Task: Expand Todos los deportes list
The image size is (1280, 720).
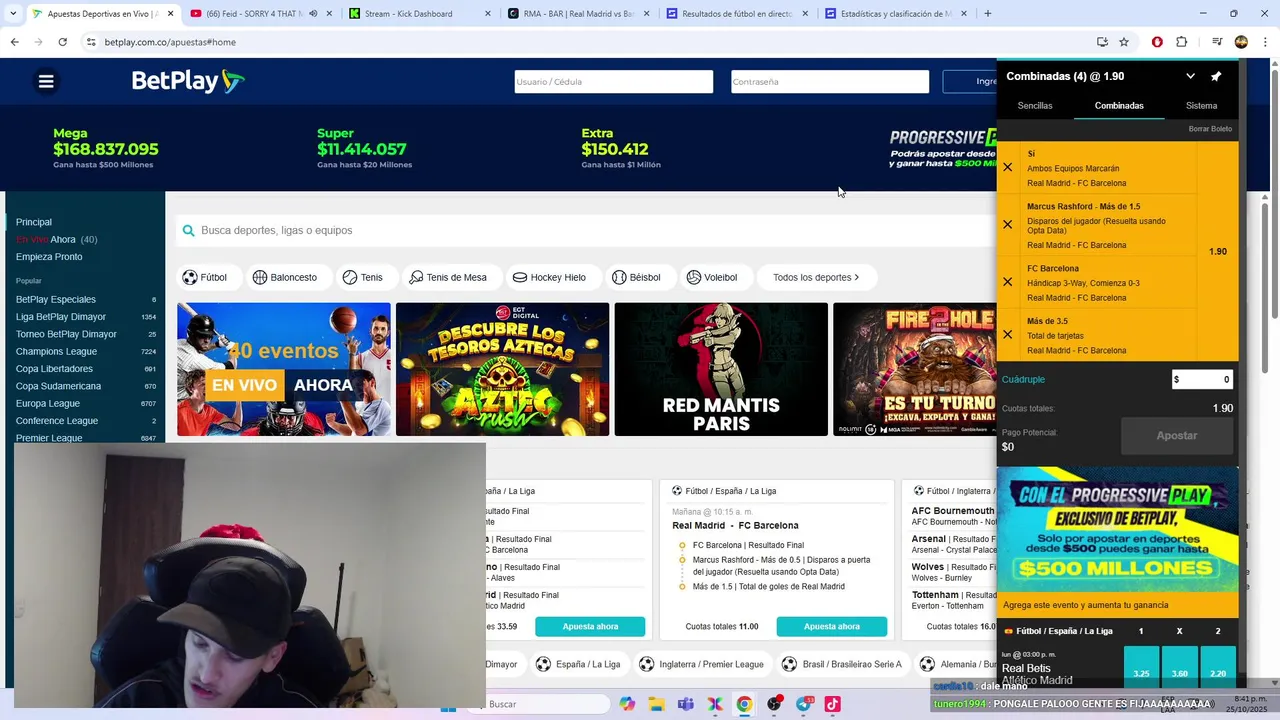Action: 816,277
